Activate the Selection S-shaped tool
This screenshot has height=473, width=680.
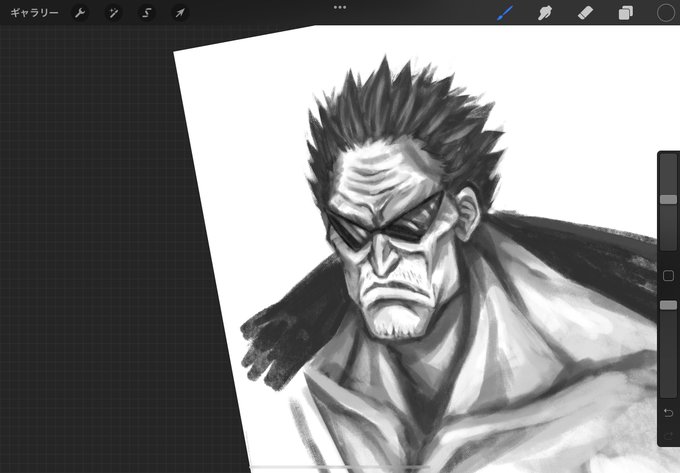(147, 13)
